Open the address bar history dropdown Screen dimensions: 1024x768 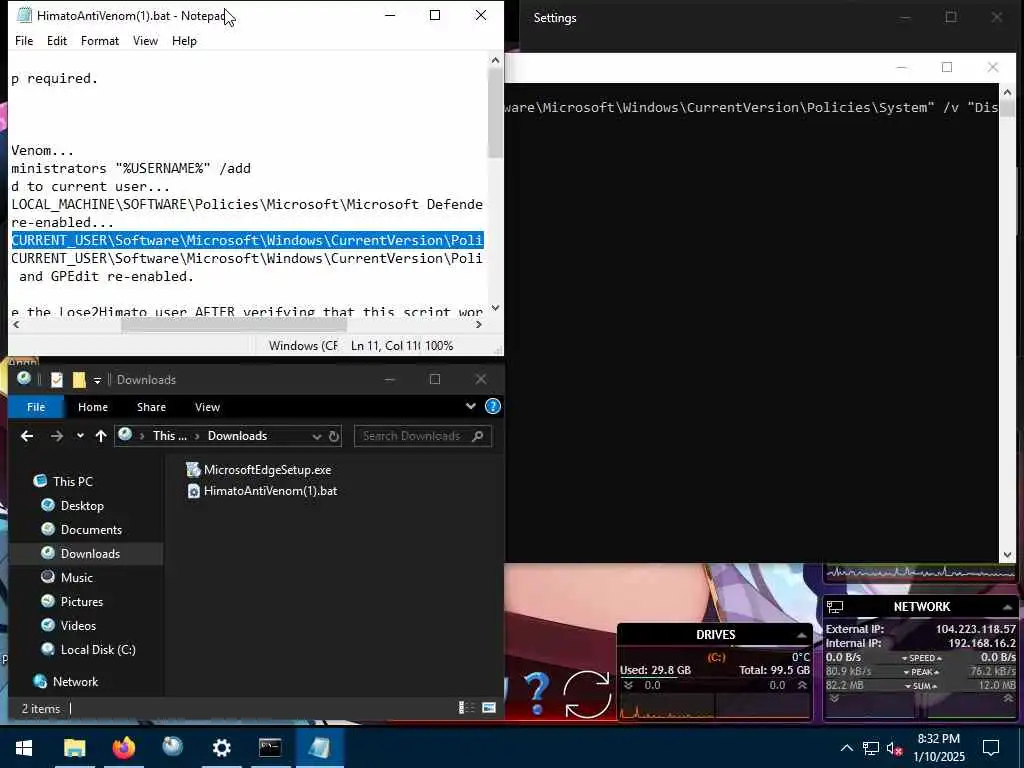tap(317, 436)
